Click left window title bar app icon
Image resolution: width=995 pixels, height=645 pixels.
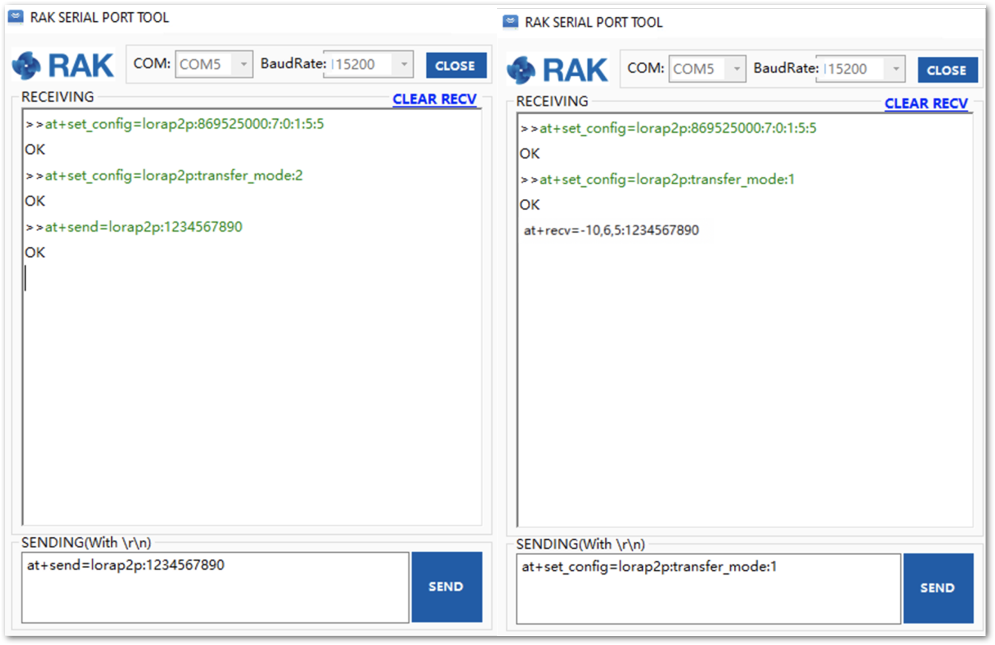tap(15, 17)
